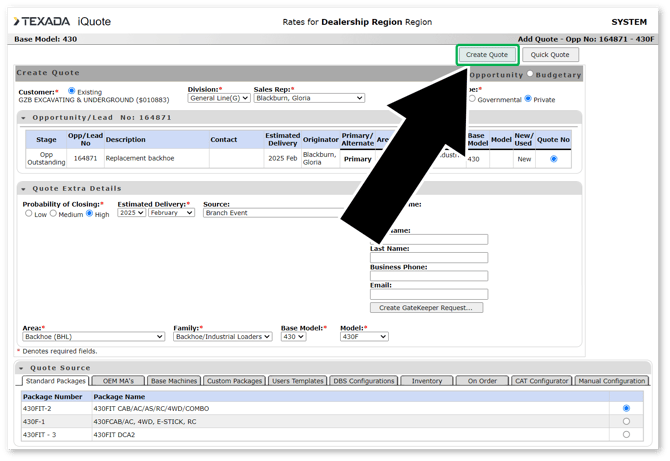Screen dimensions: 670x461
Task: Go to the Inventory tab
Action: click(x=427, y=381)
